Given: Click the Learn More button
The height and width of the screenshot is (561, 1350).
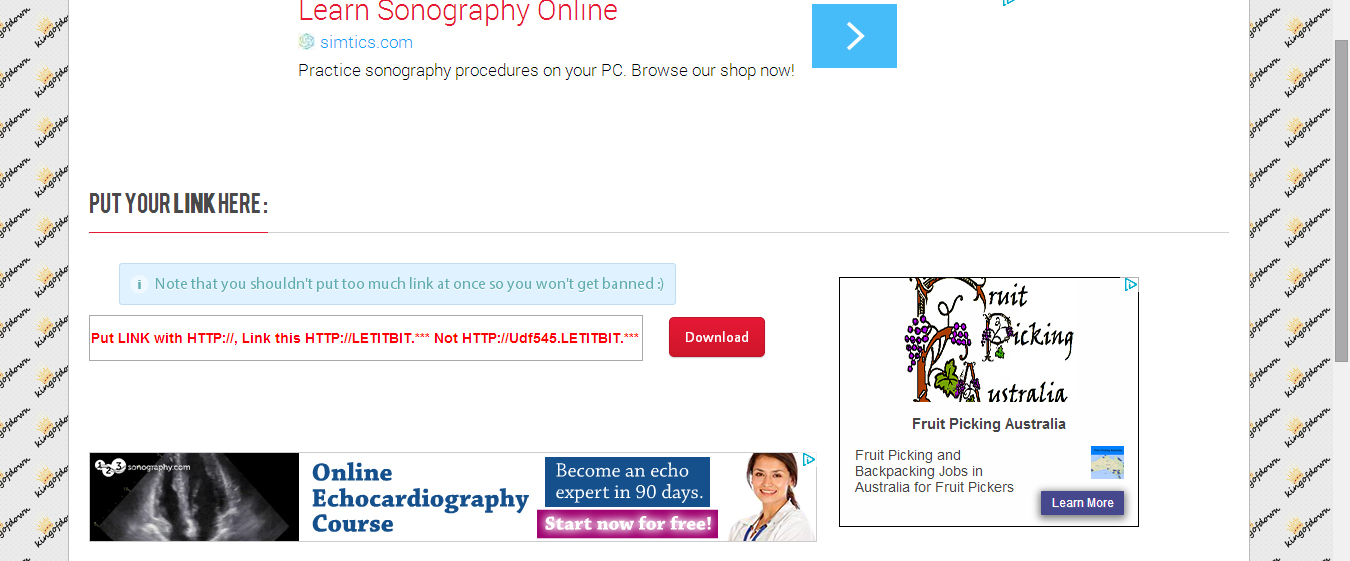Looking at the screenshot, I should pos(1082,503).
